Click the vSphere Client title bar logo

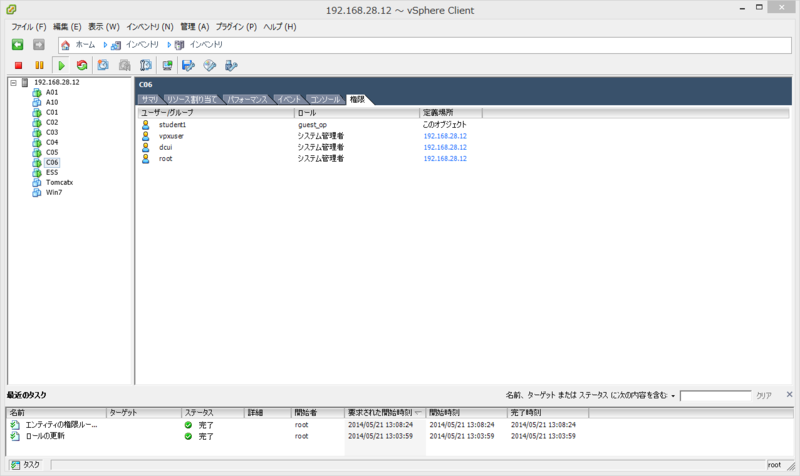point(11,9)
